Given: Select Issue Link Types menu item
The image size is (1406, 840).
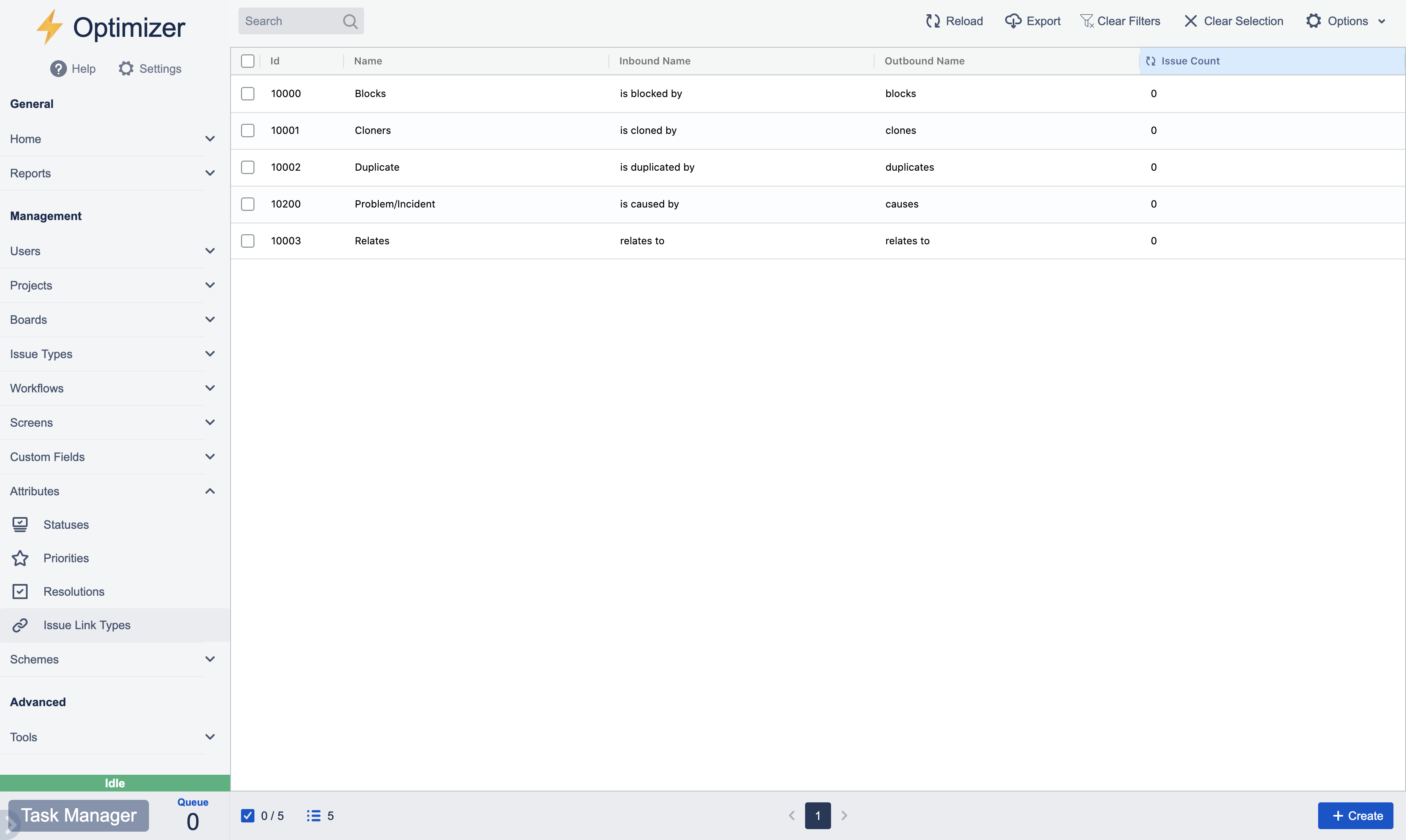Looking at the screenshot, I should [x=87, y=625].
